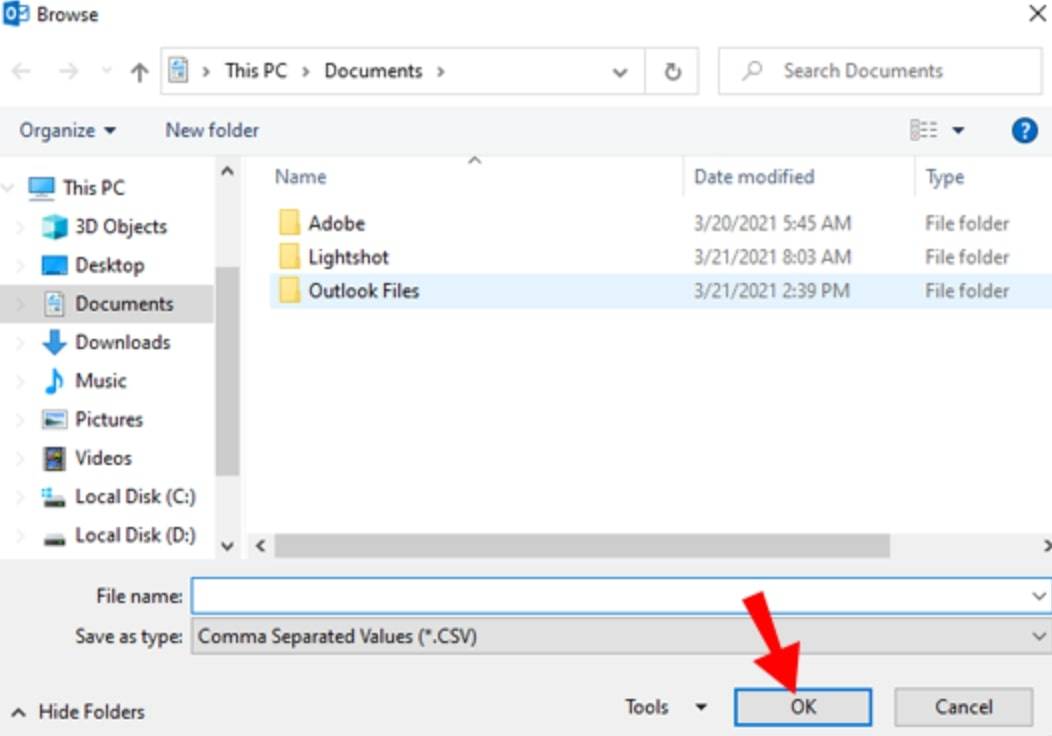
Task: Go up one folder level with up arrow
Action: [139, 70]
